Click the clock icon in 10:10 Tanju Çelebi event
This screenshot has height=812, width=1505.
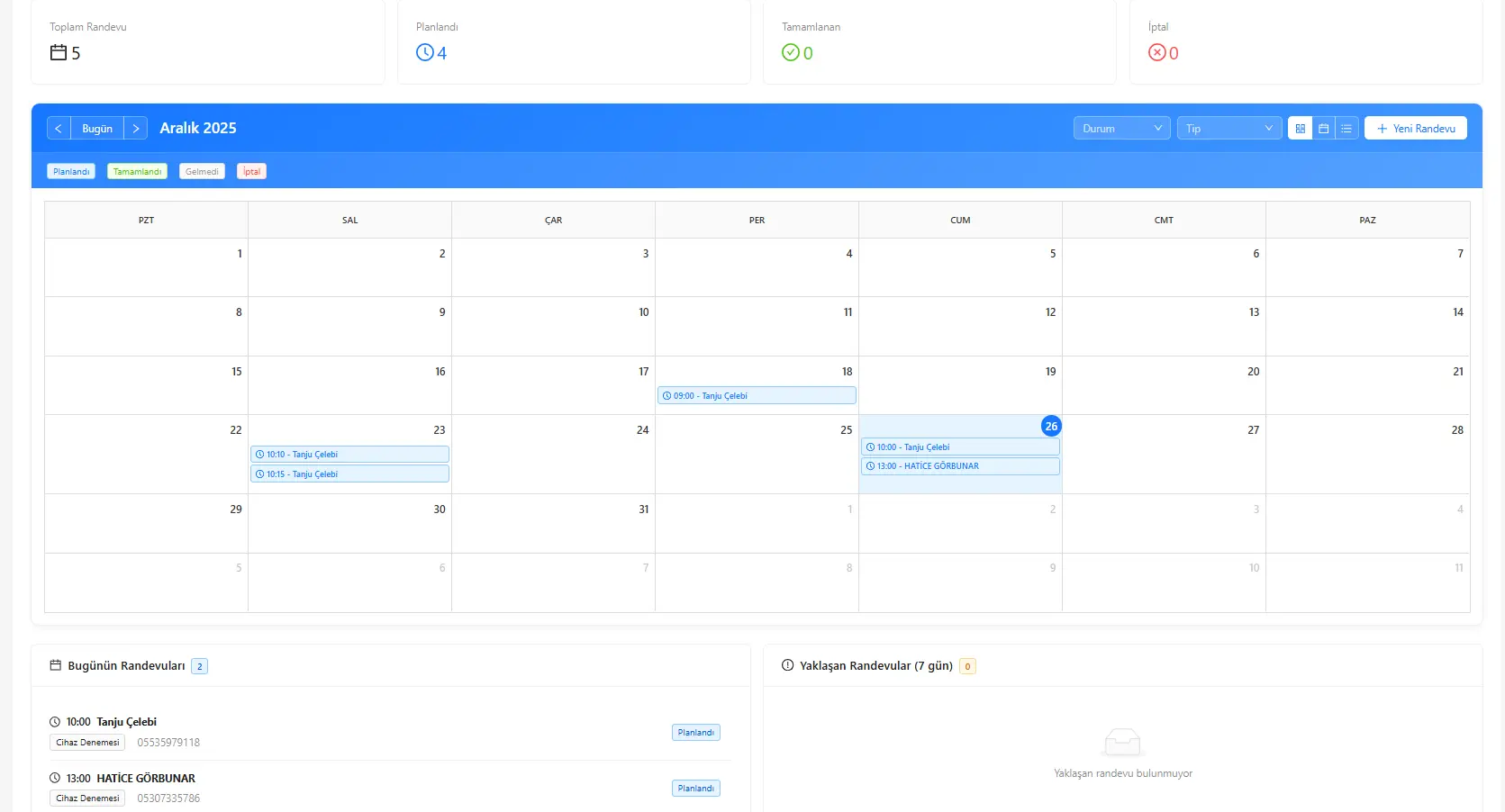[260, 455]
